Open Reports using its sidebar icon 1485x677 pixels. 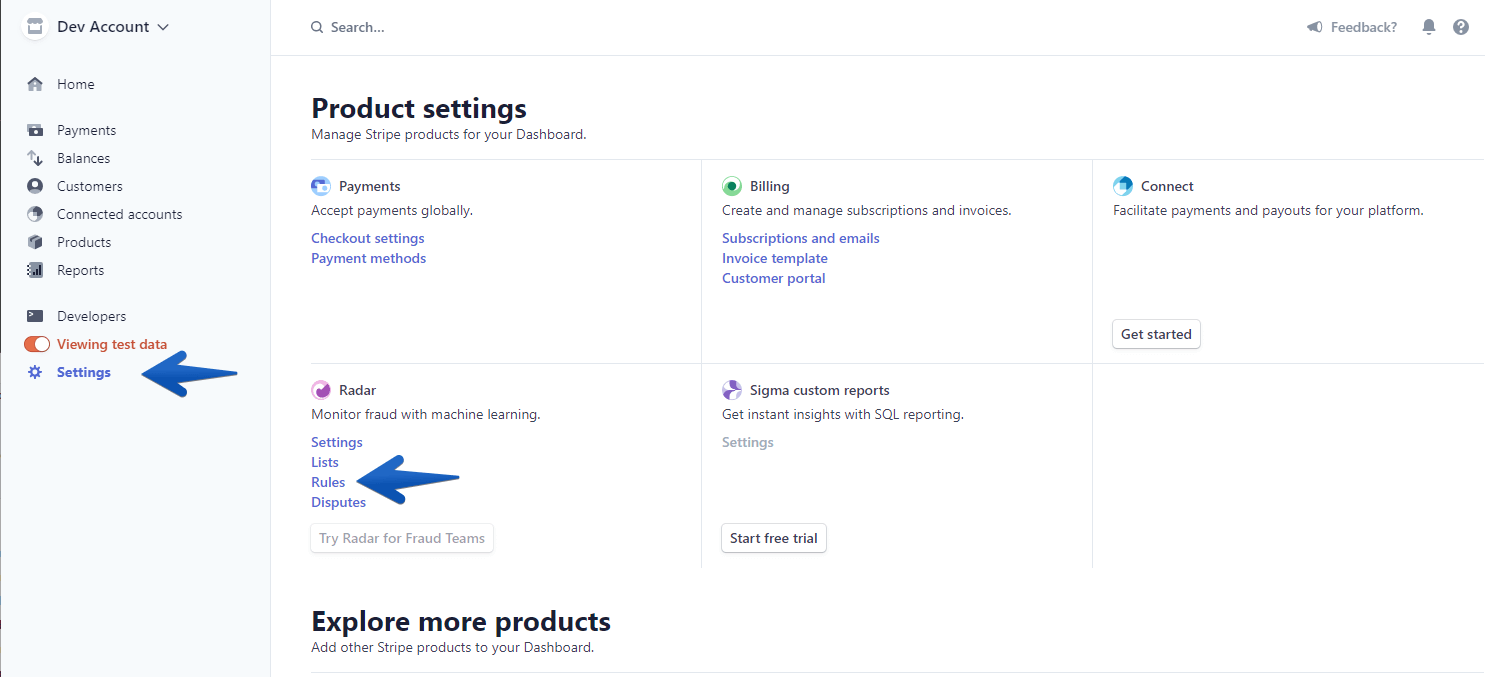(35, 270)
